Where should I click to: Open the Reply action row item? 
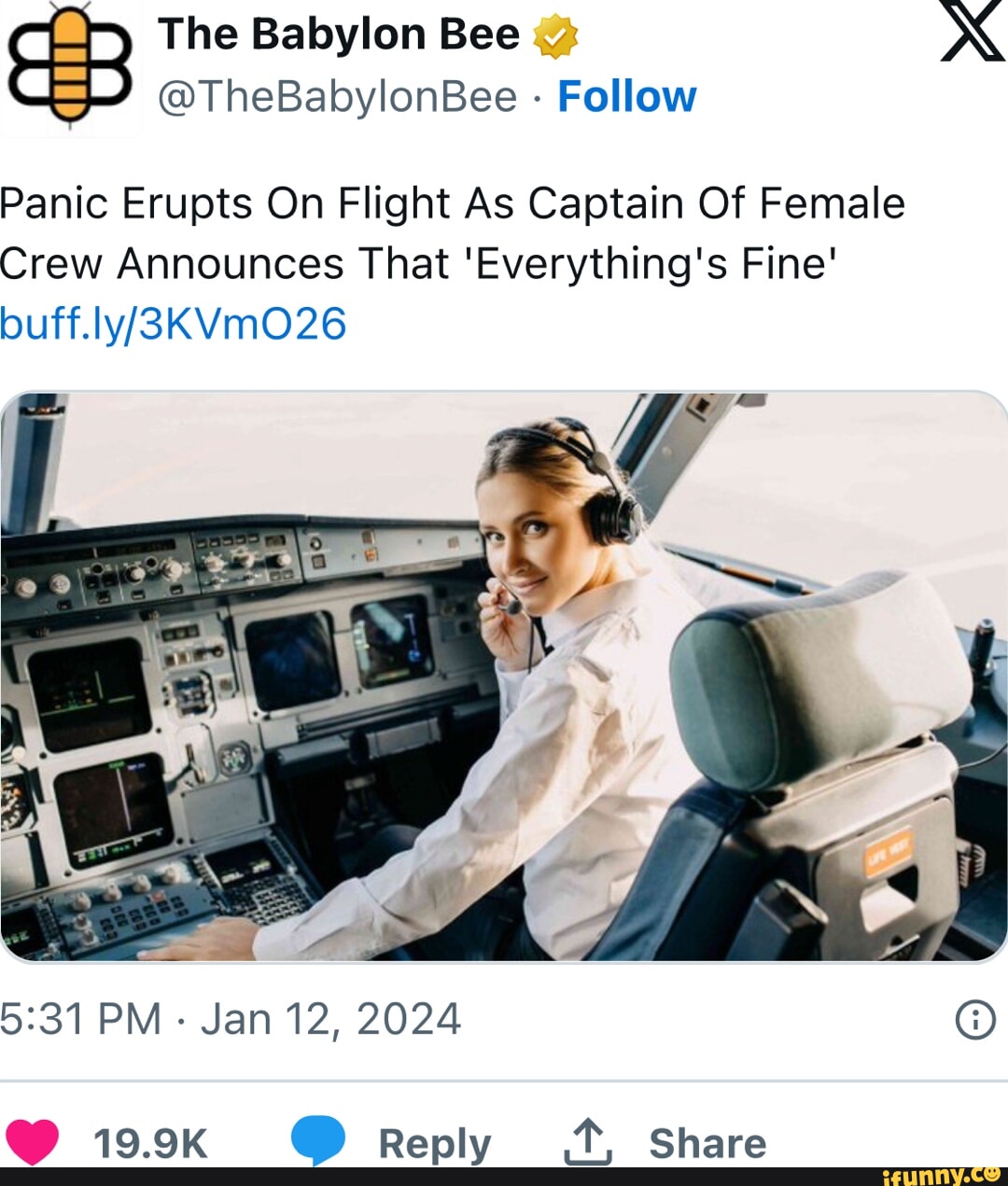click(x=437, y=1140)
